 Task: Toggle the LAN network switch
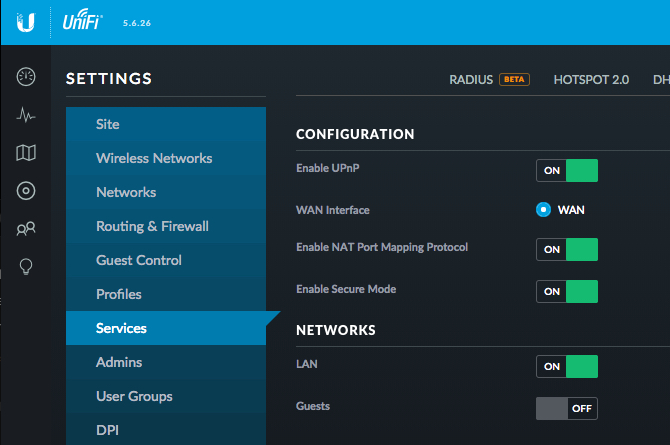567,367
